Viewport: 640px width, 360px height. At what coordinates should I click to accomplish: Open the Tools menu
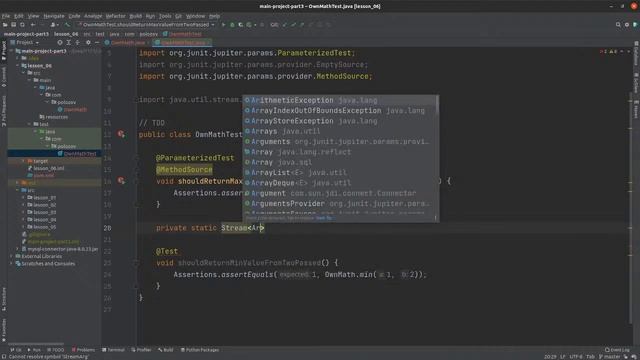[165, 16]
